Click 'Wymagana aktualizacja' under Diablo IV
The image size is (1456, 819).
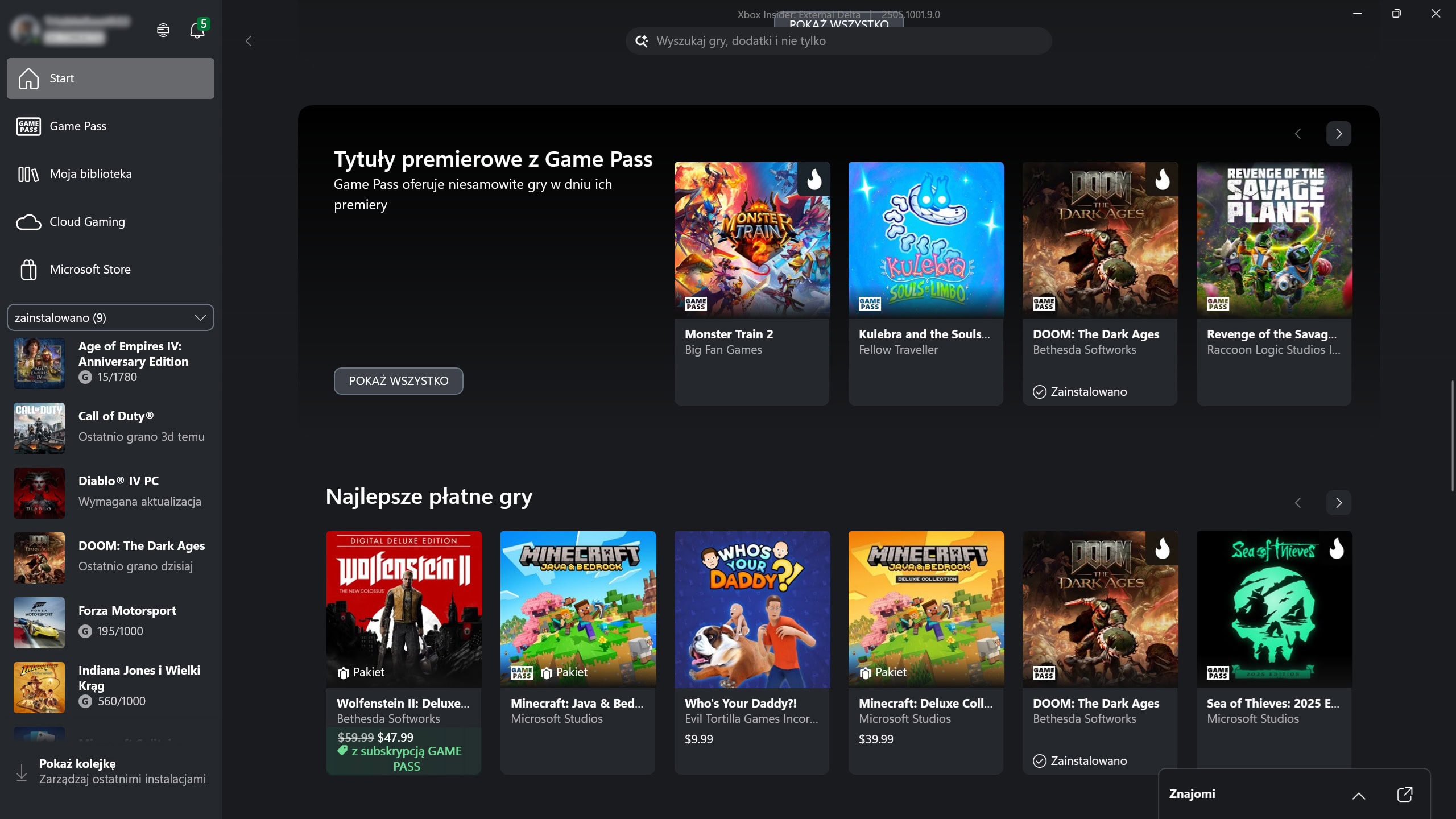pos(140,502)
